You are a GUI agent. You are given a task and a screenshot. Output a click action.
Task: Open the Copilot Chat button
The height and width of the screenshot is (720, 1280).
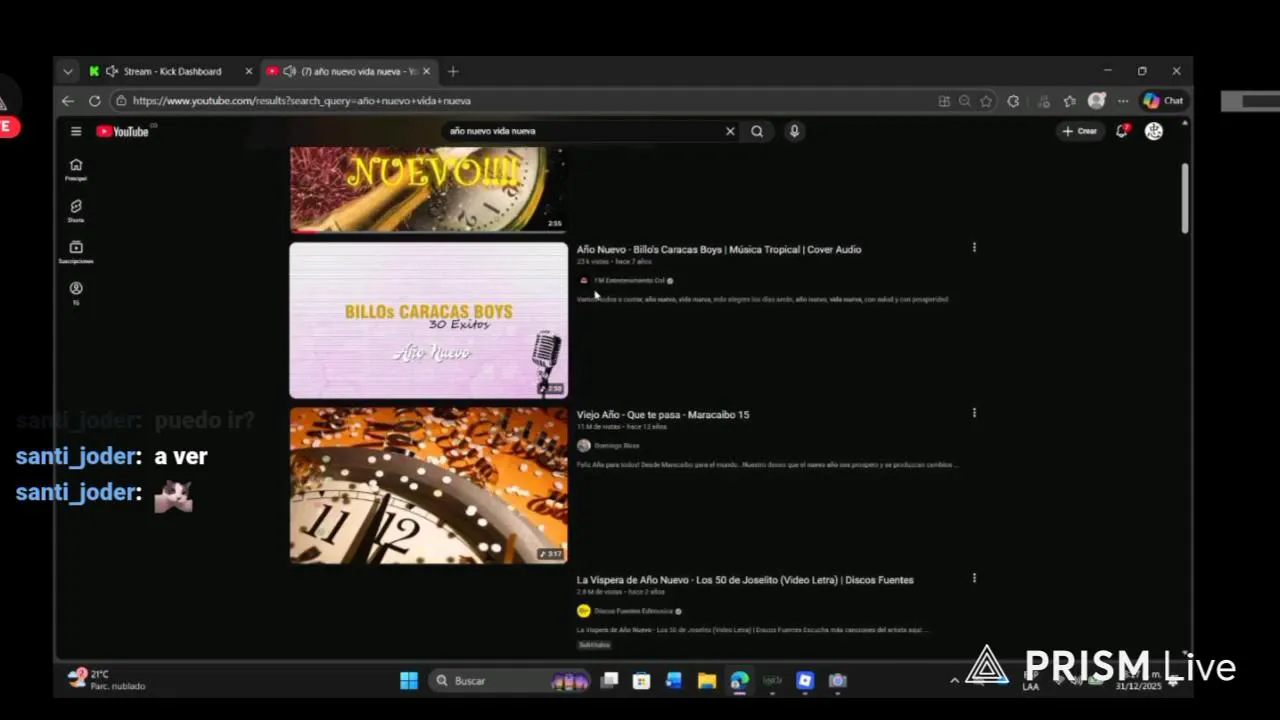[1164, 101]
